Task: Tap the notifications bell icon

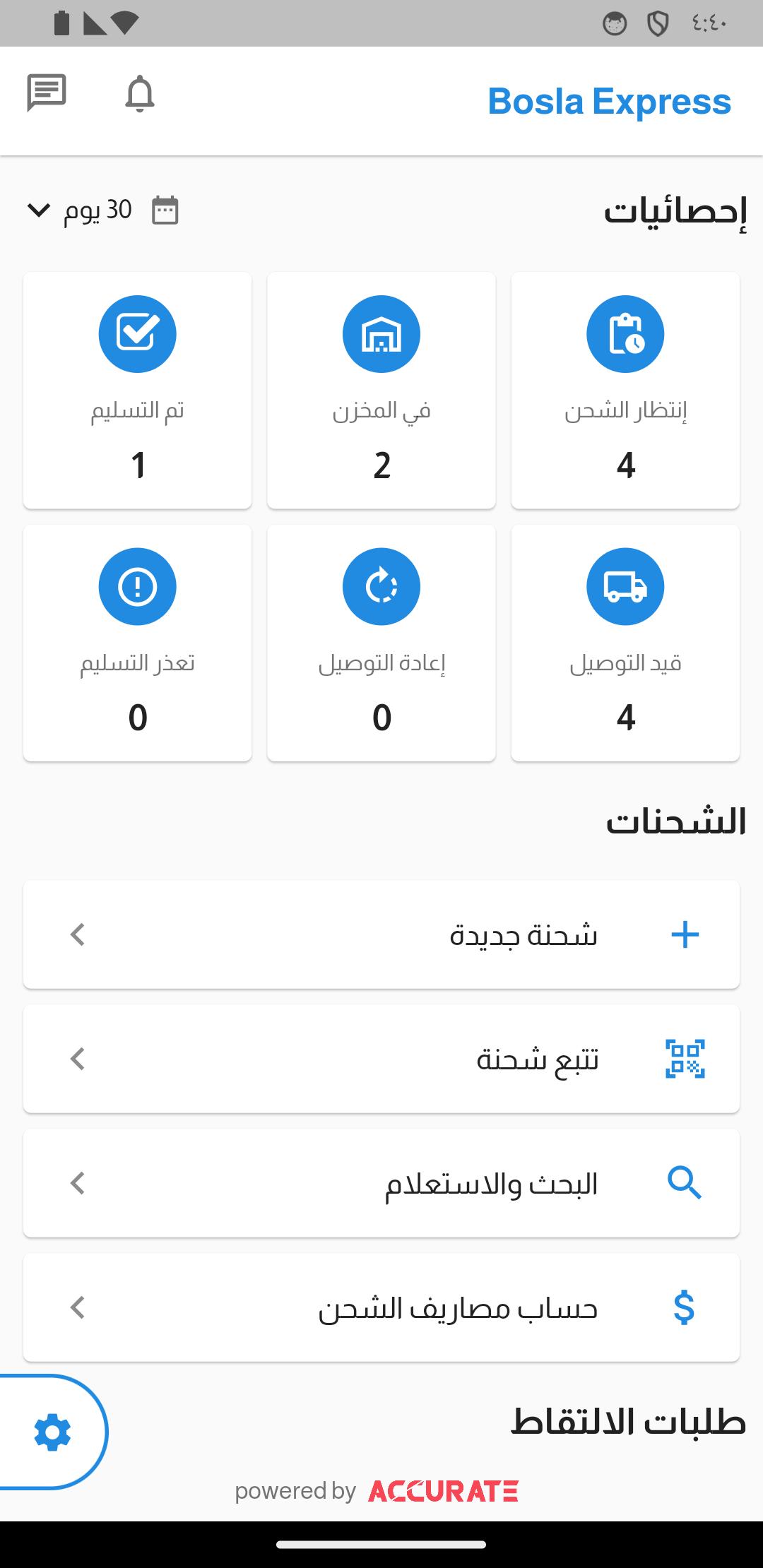Action: point(139,93)
